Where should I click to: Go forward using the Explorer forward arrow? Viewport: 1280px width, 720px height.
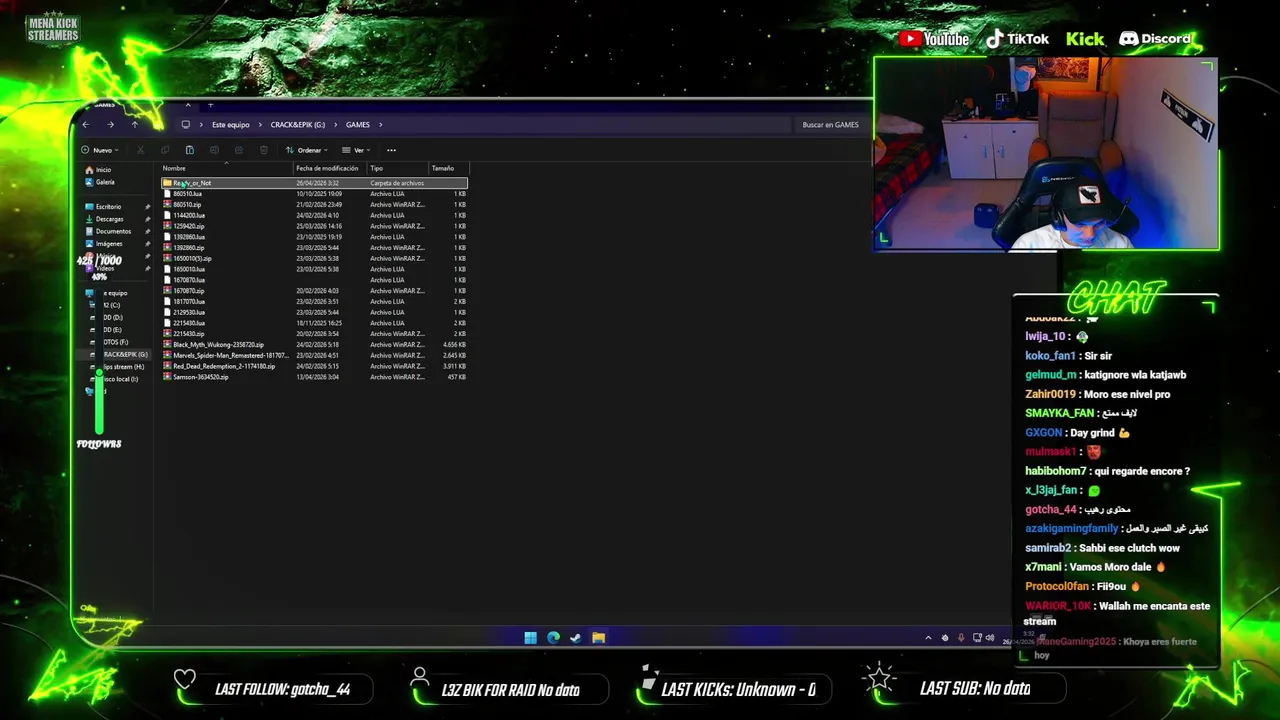pos(110,125)
